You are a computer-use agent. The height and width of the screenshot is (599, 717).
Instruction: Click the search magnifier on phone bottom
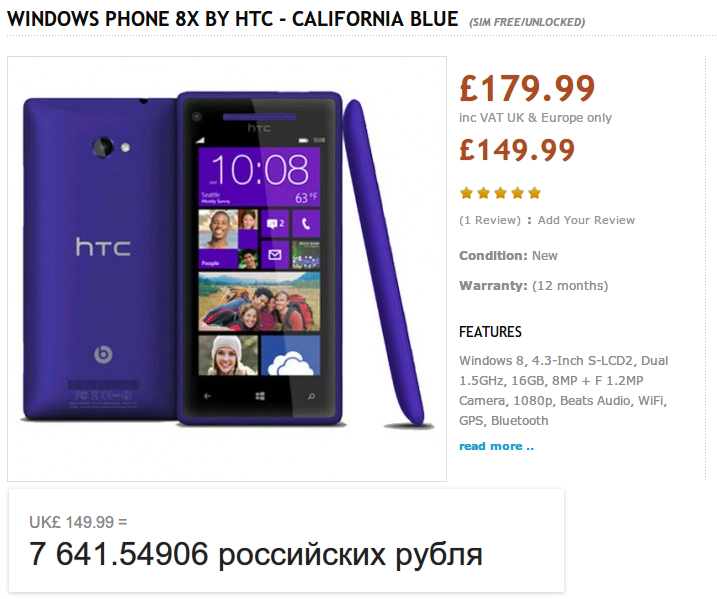pos(311,396)
